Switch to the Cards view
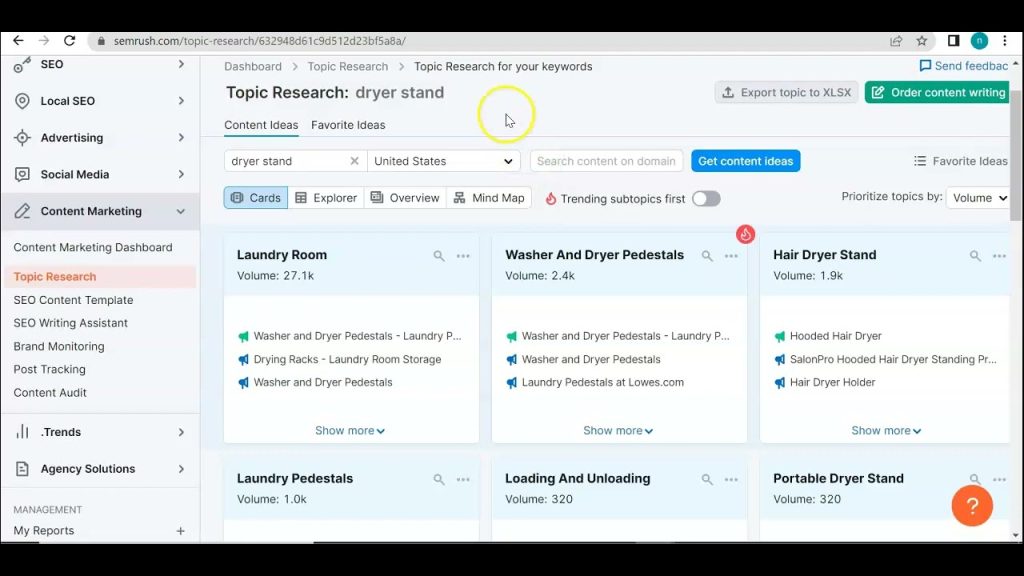Screen dimensions: 1024x576 coord(255,198)
